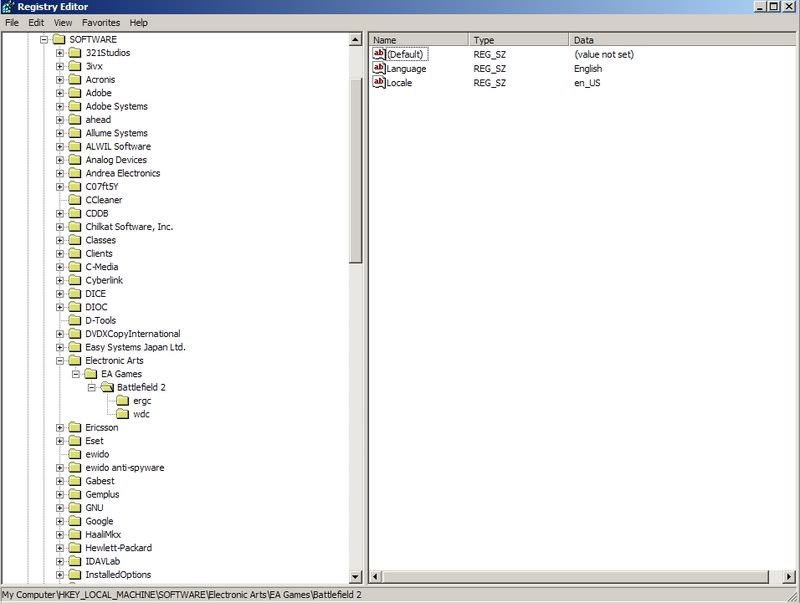This screenshot has height=603, width=800.
Task: Open the View menu
Action: point(63,22)
